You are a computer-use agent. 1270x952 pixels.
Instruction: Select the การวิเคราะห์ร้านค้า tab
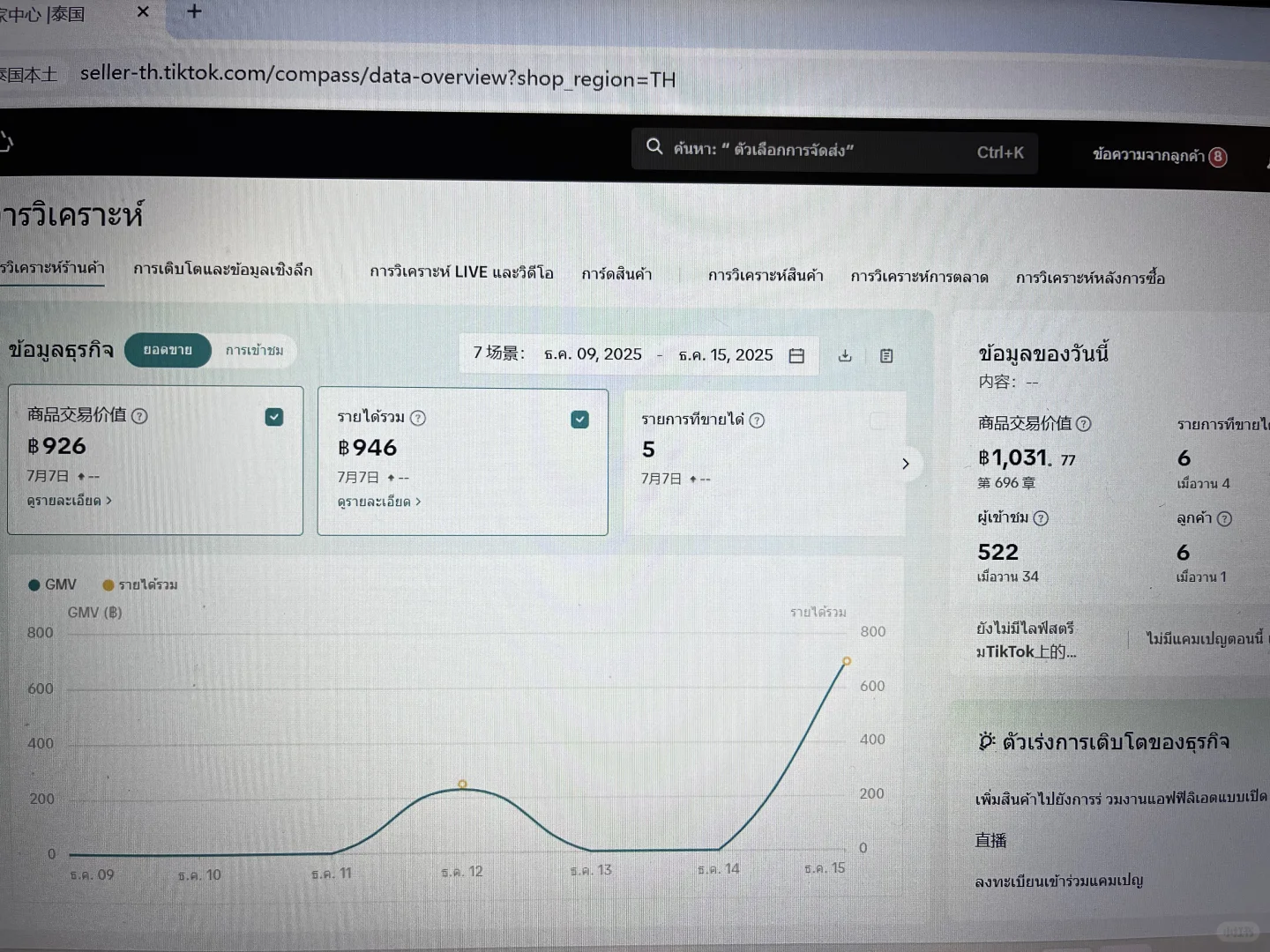click(x=52, y=268)
